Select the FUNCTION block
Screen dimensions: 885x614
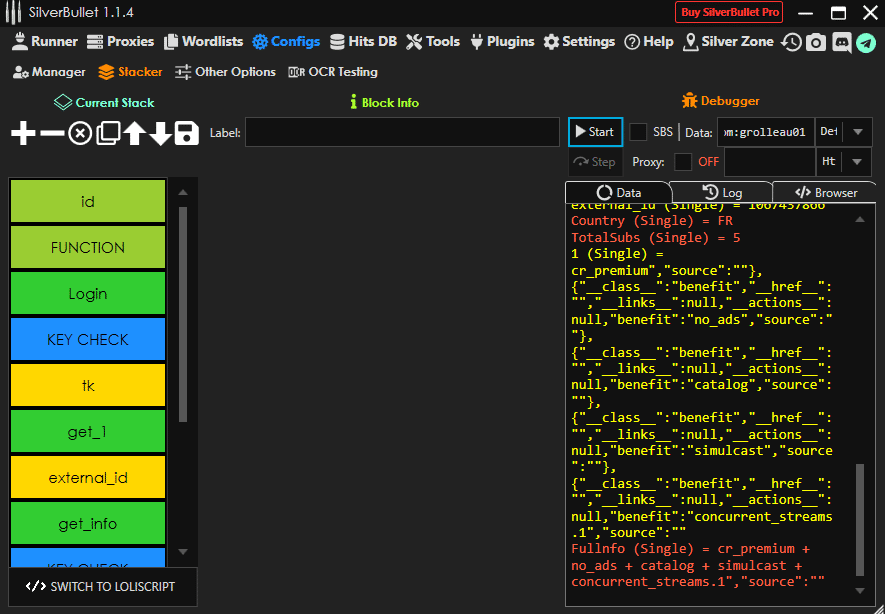(88, 247)
